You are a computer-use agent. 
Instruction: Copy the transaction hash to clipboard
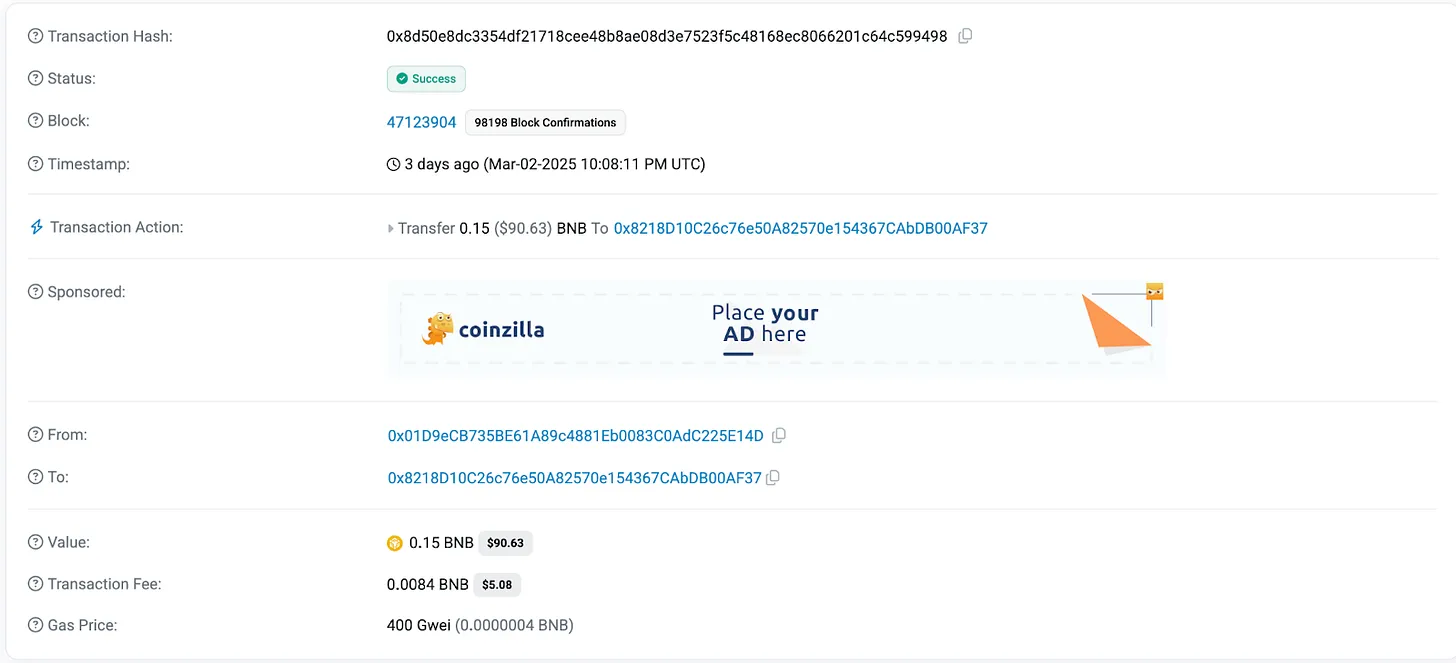[x=965, y=36]
